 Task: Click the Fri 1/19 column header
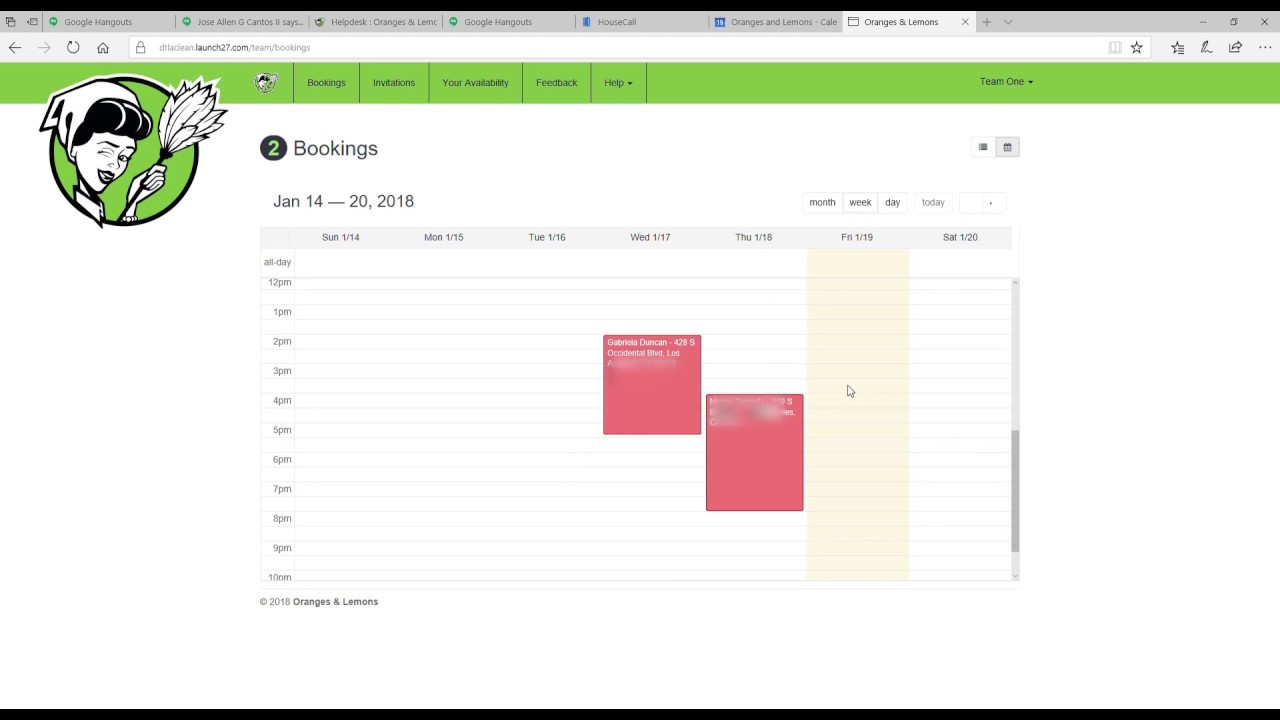coord(857,237)
